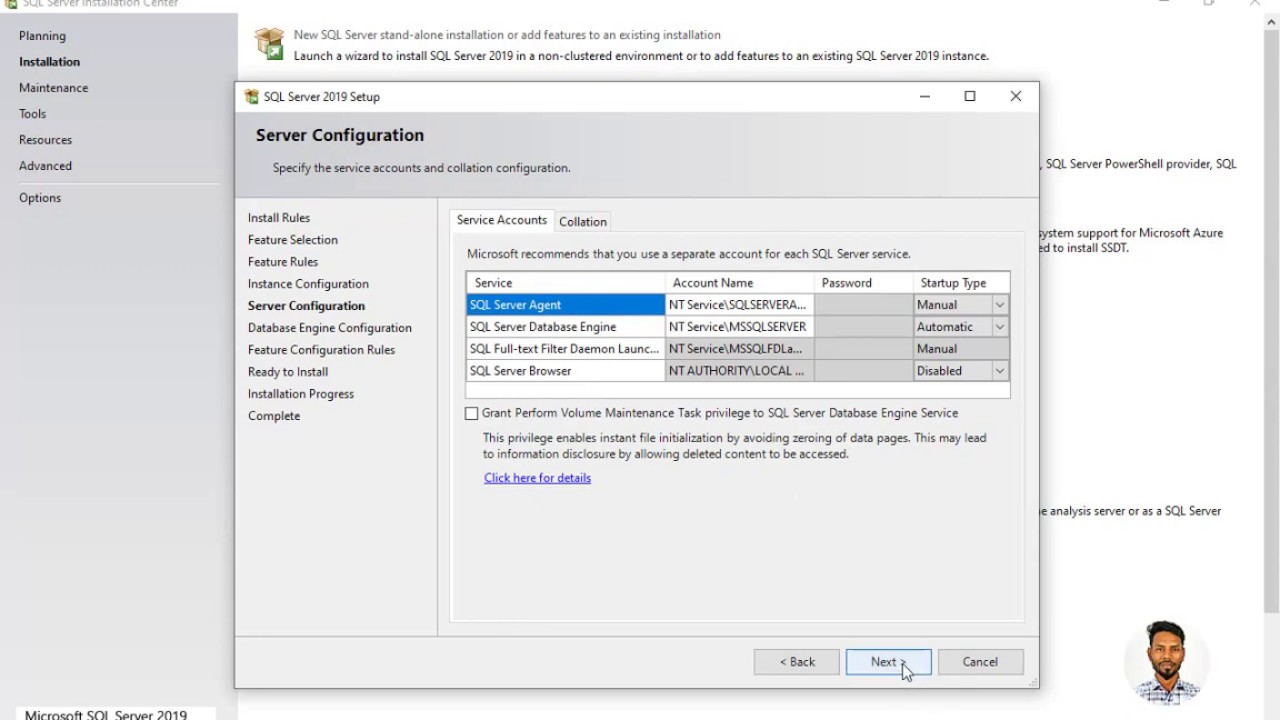Open SQL Server Browser startup type dropdown
The width and height of the screenshot is (1280, 720).
pos(999,371)
